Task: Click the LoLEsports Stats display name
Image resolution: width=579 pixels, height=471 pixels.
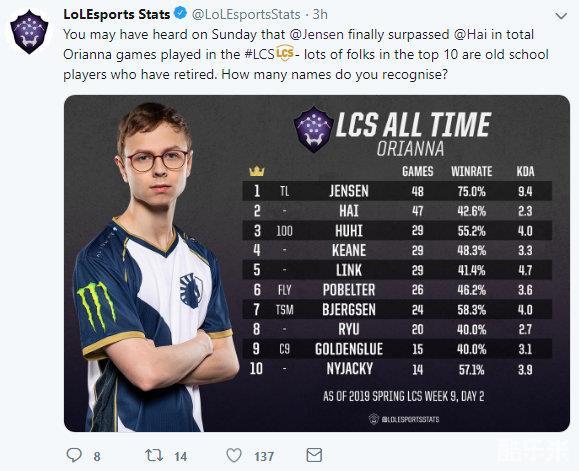Action: [117, 14]
